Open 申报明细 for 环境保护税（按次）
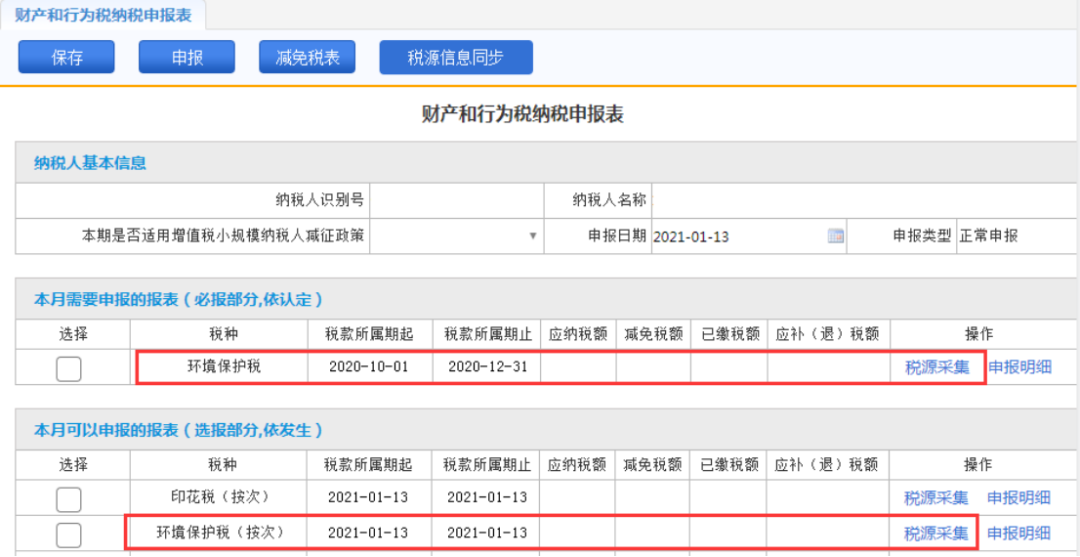This screenshot has height=557, width=1080. click(x=1019, y=533)
